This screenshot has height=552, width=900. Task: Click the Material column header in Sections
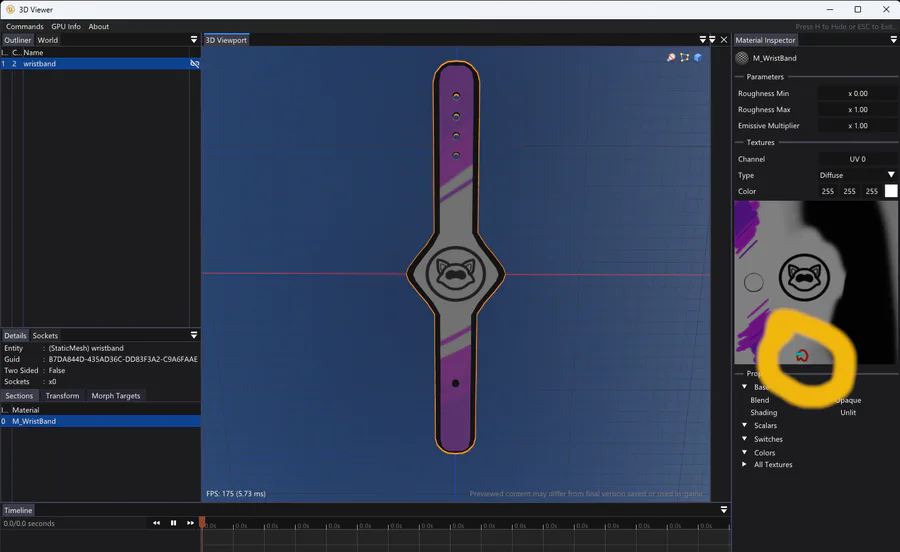point(26,410)
